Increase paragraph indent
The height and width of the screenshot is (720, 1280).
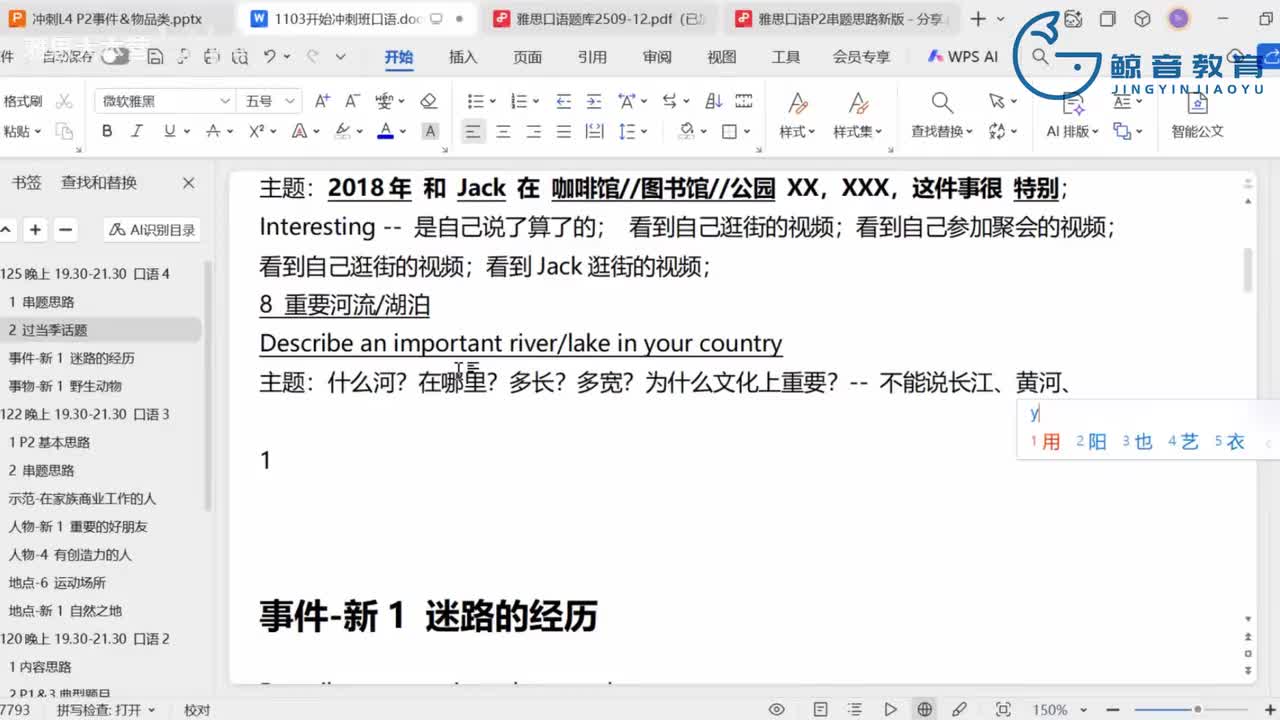click(x=594, y=101)
